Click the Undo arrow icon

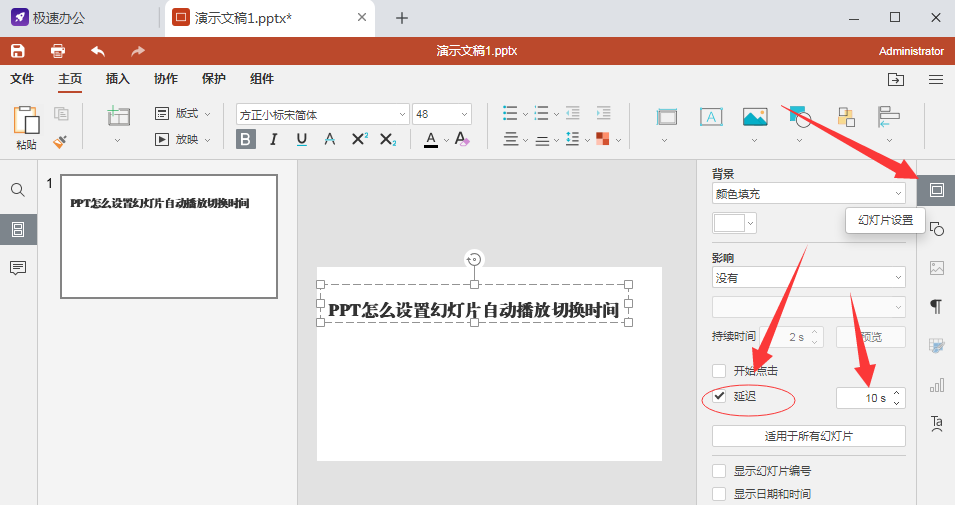pyautogui.click(x=98, y=51)
